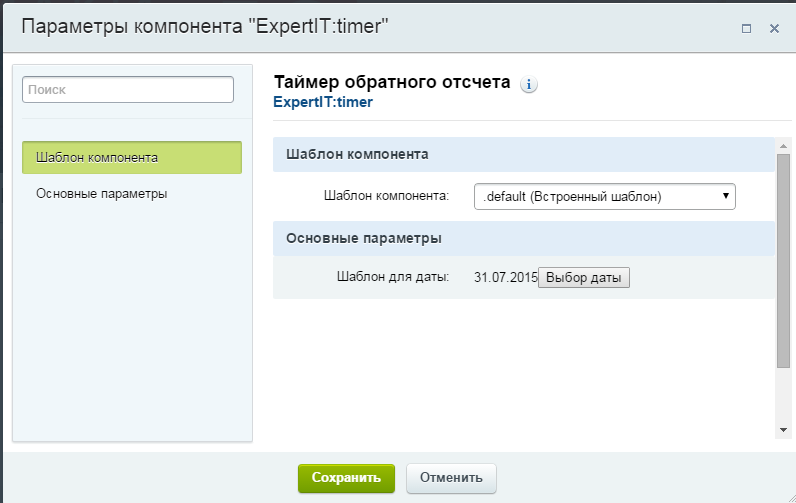Click the scrollbar down arrow
This screenshot has width=796, height=503.
tap(783, 429)
